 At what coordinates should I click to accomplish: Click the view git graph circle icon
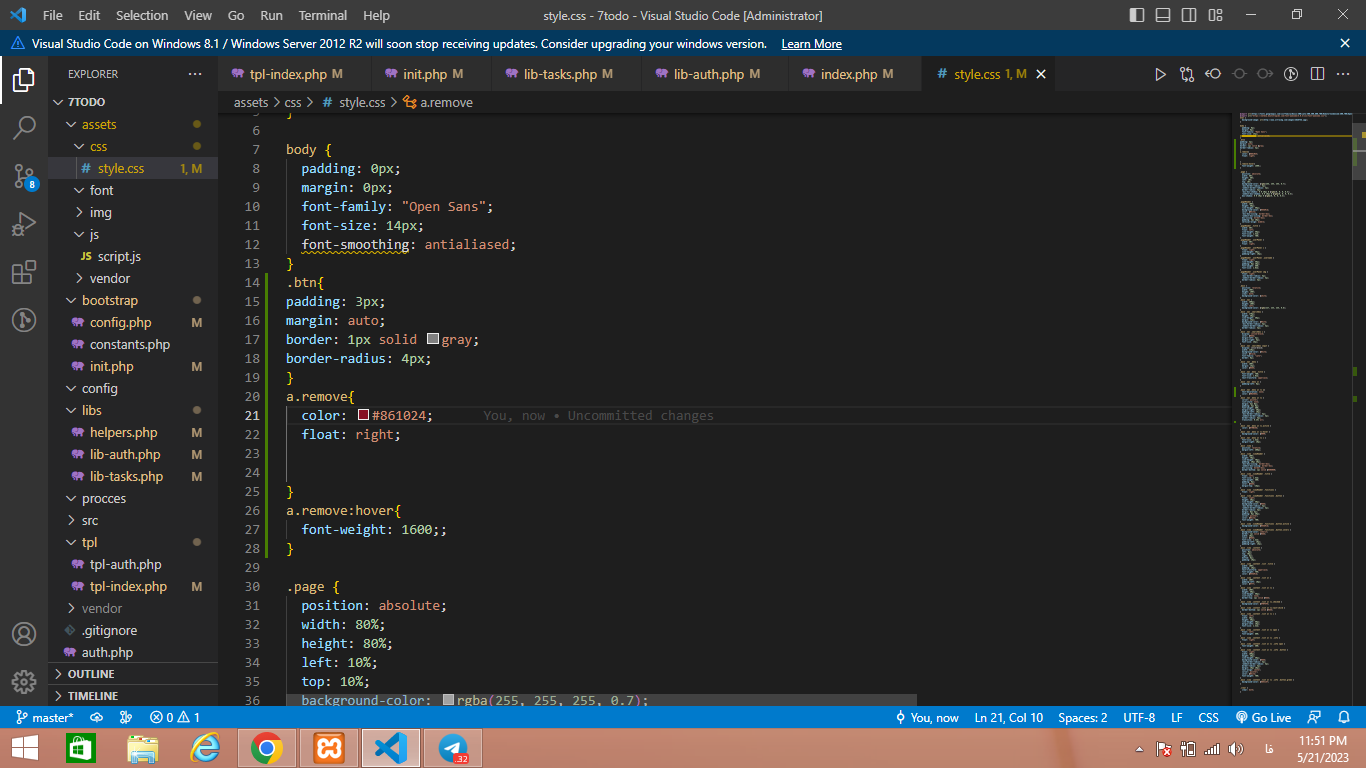(1291, 74)
